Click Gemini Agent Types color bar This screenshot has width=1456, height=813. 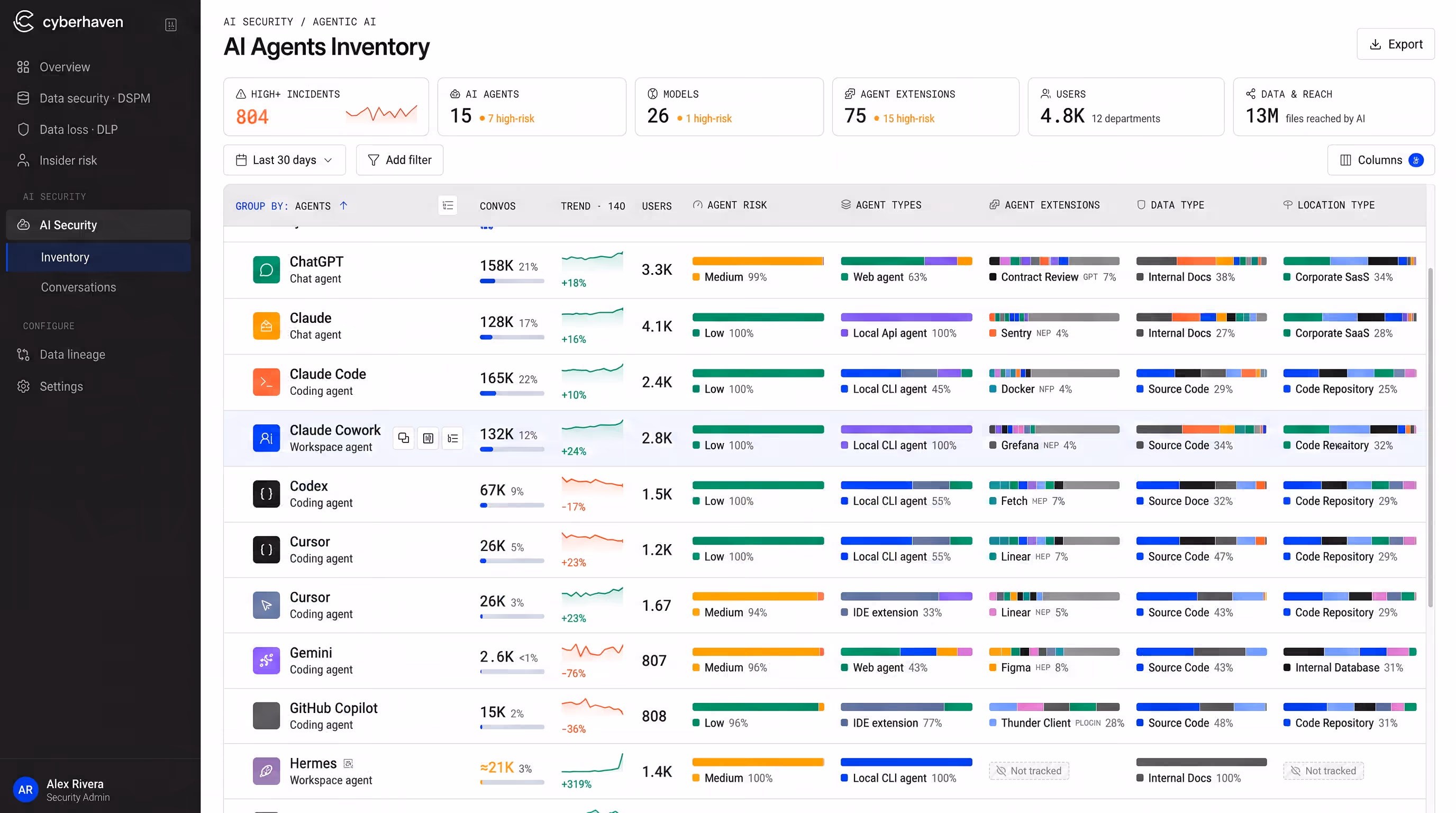[x=906, y=652]
